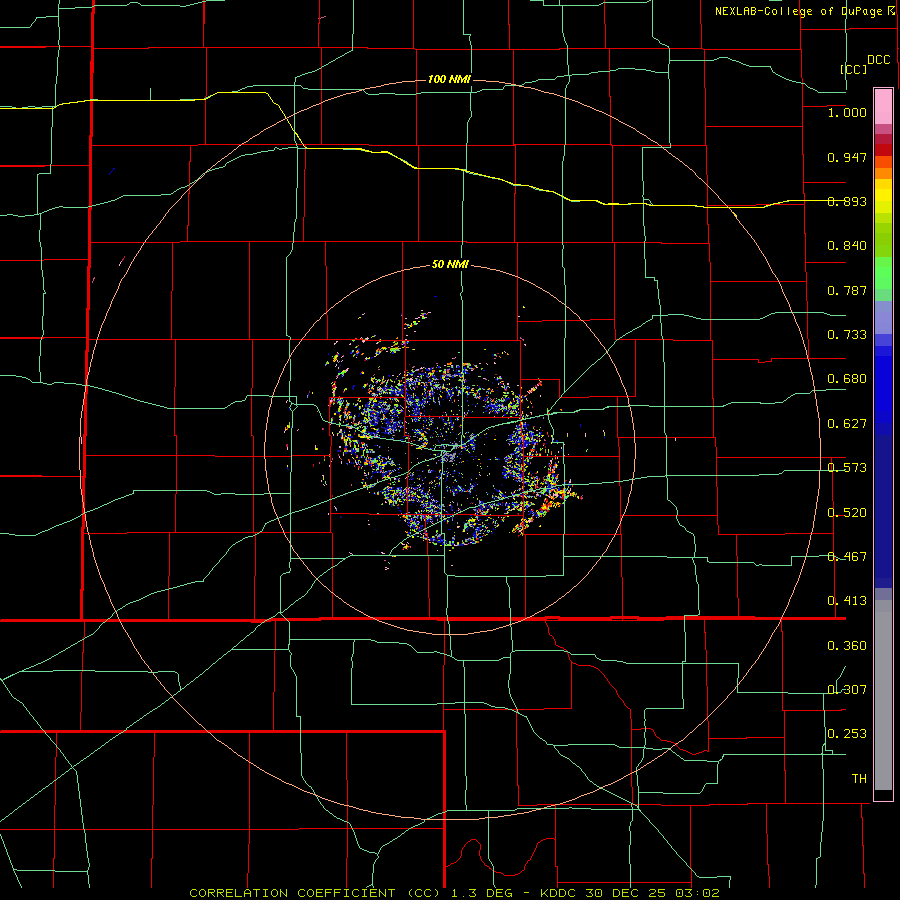Image resolution: width=900 pixels, height=900 pixels.
Task: Click the 0.893 scale value
Action: 847,201
